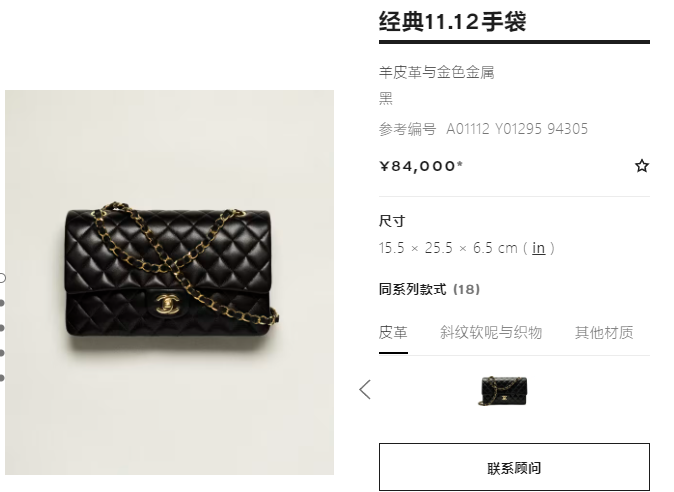Switch dimensions to inches via 'in' link
Screen dimensions: 674x492
pos(538,248)
